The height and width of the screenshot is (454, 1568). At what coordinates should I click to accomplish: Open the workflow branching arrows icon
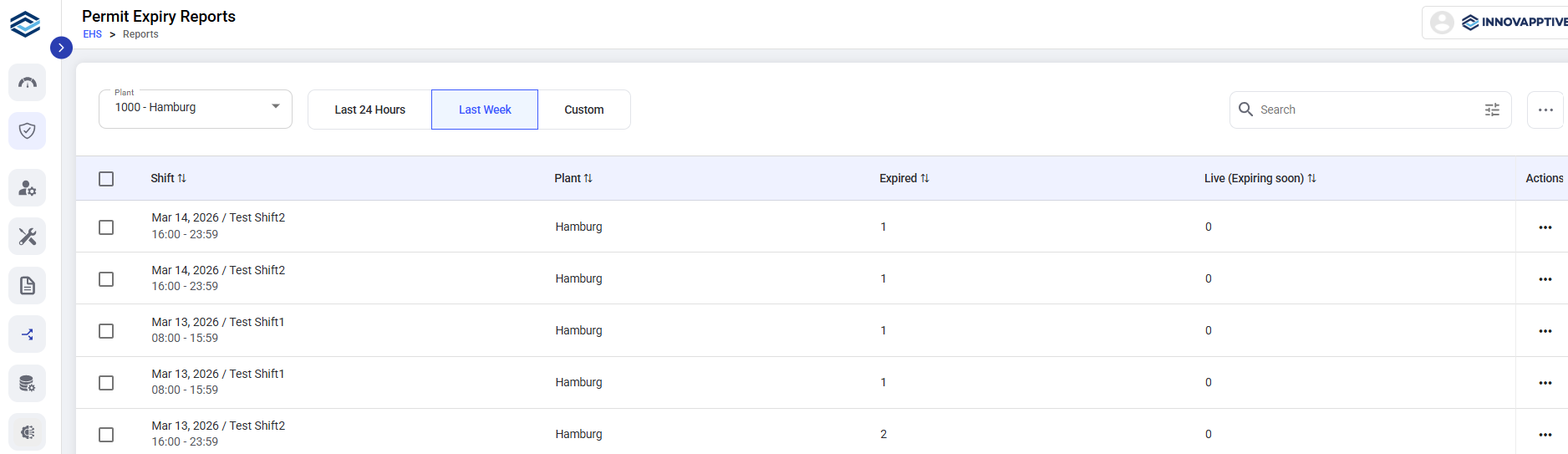28,334
